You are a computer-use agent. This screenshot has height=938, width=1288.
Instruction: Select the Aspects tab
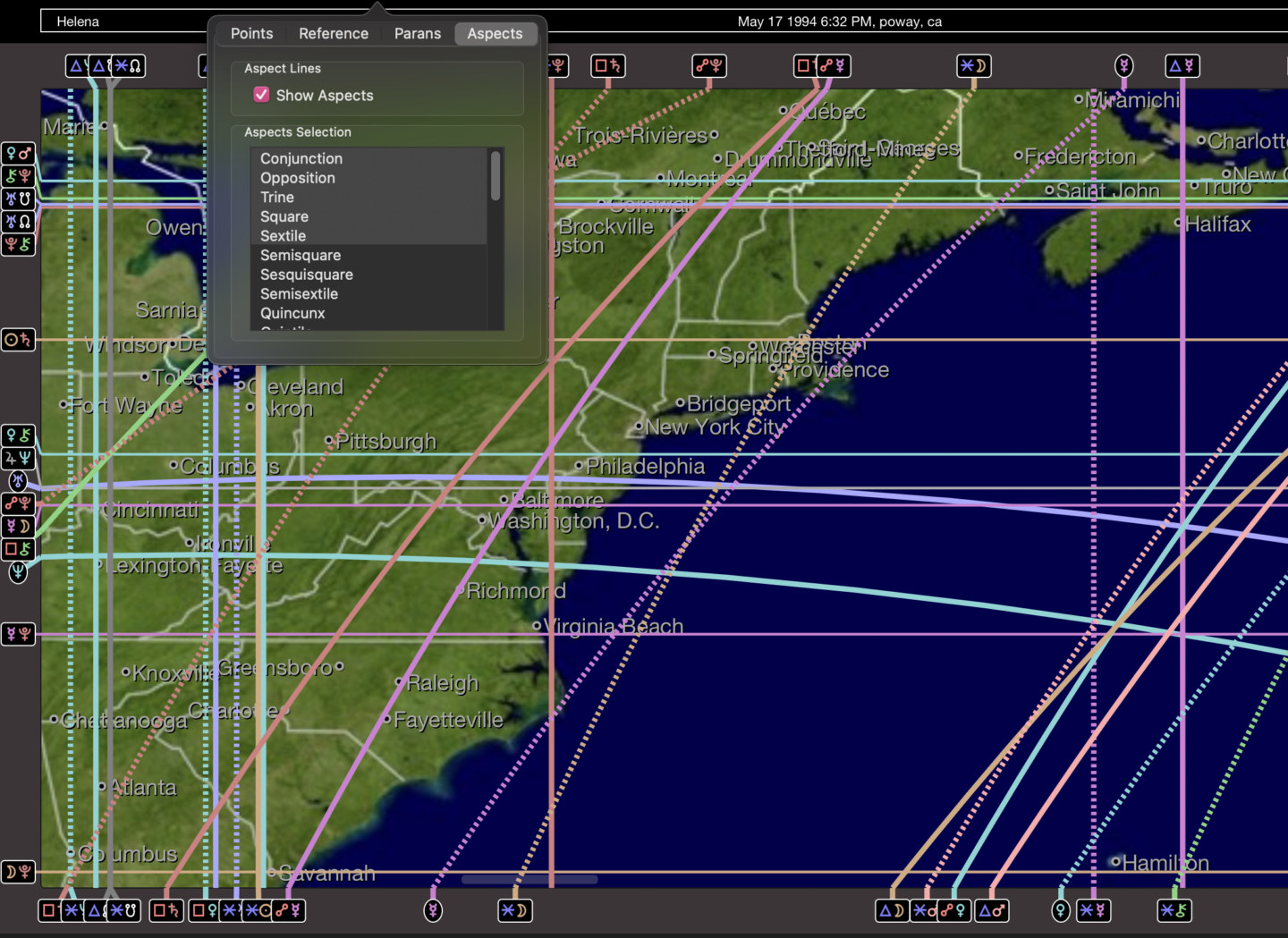click(x=495, y=33)
